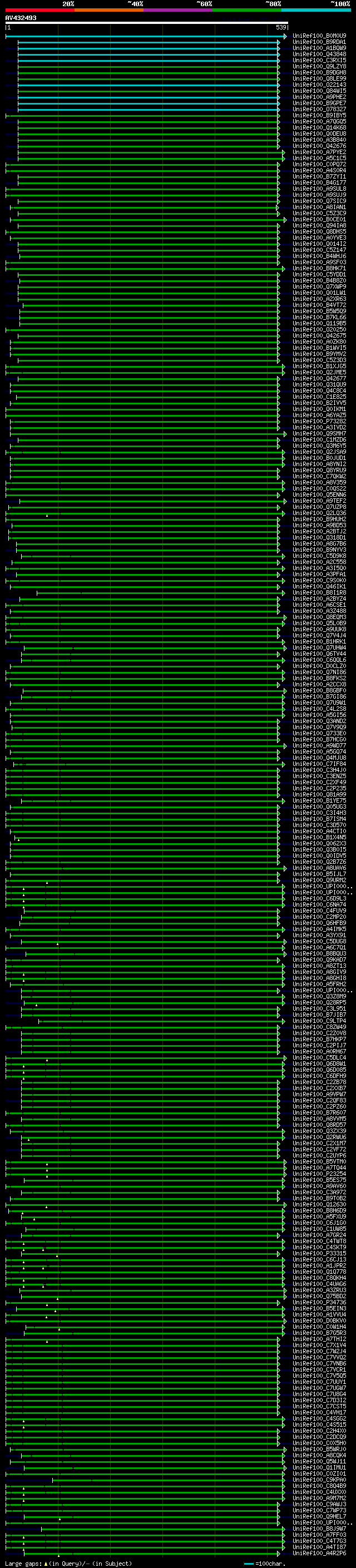The image size is (356, 1568).
Task: Open hit UniRef100_B9DGH8
Action: tap(319, 72)
